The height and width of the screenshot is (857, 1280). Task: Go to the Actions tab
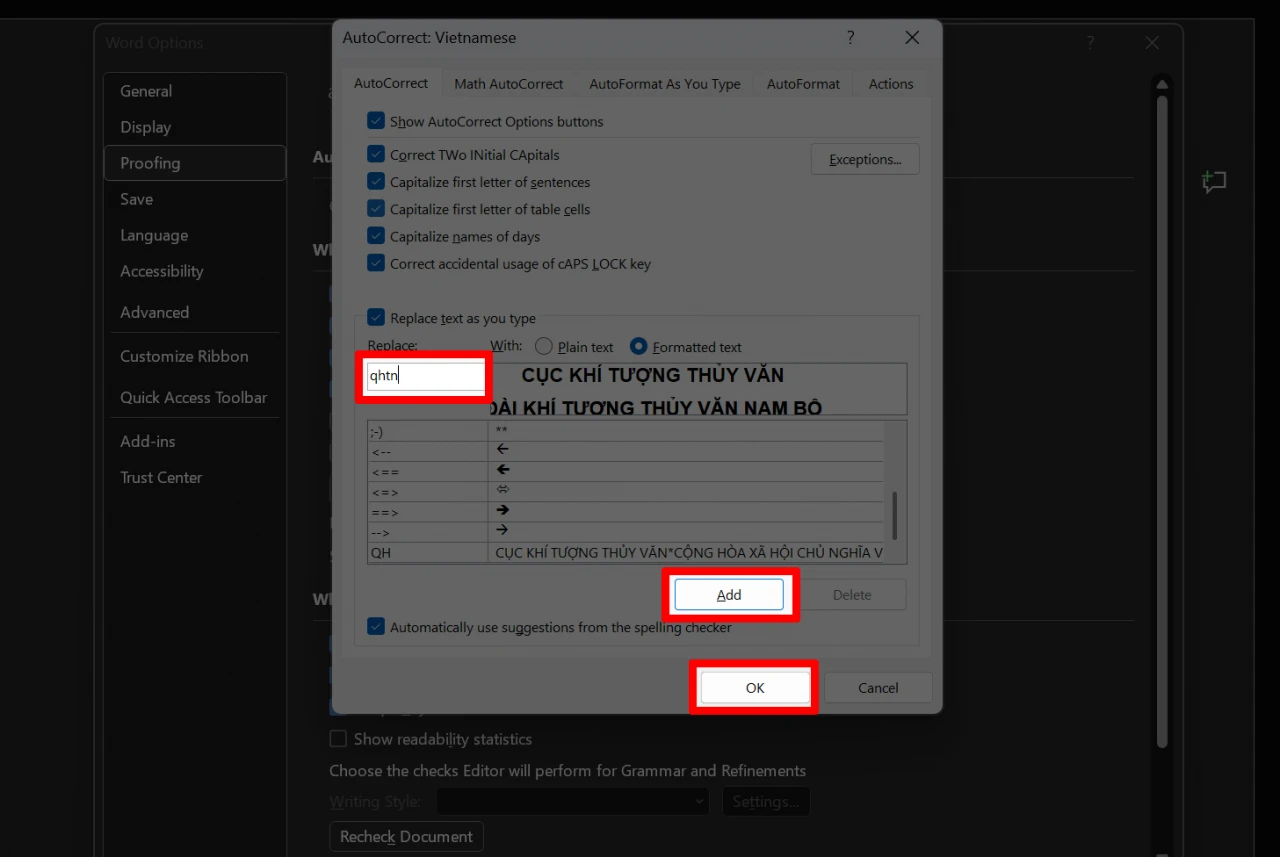coord(890,84)
